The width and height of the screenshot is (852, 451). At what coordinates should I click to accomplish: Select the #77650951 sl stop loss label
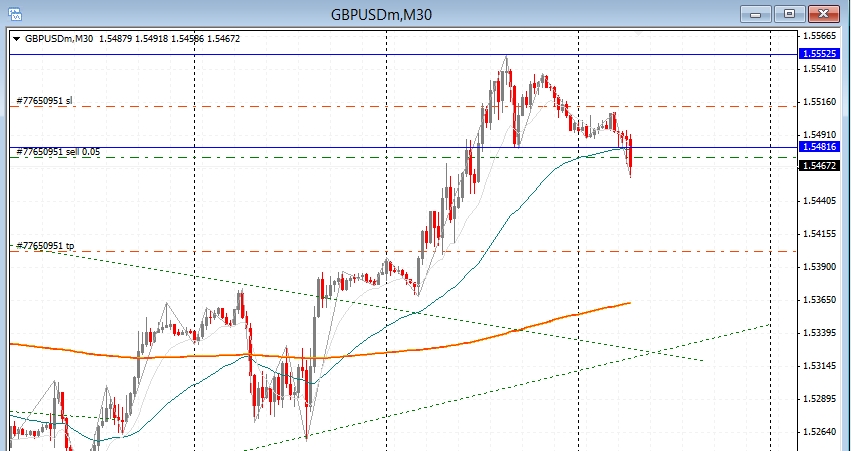coord(45,101)
